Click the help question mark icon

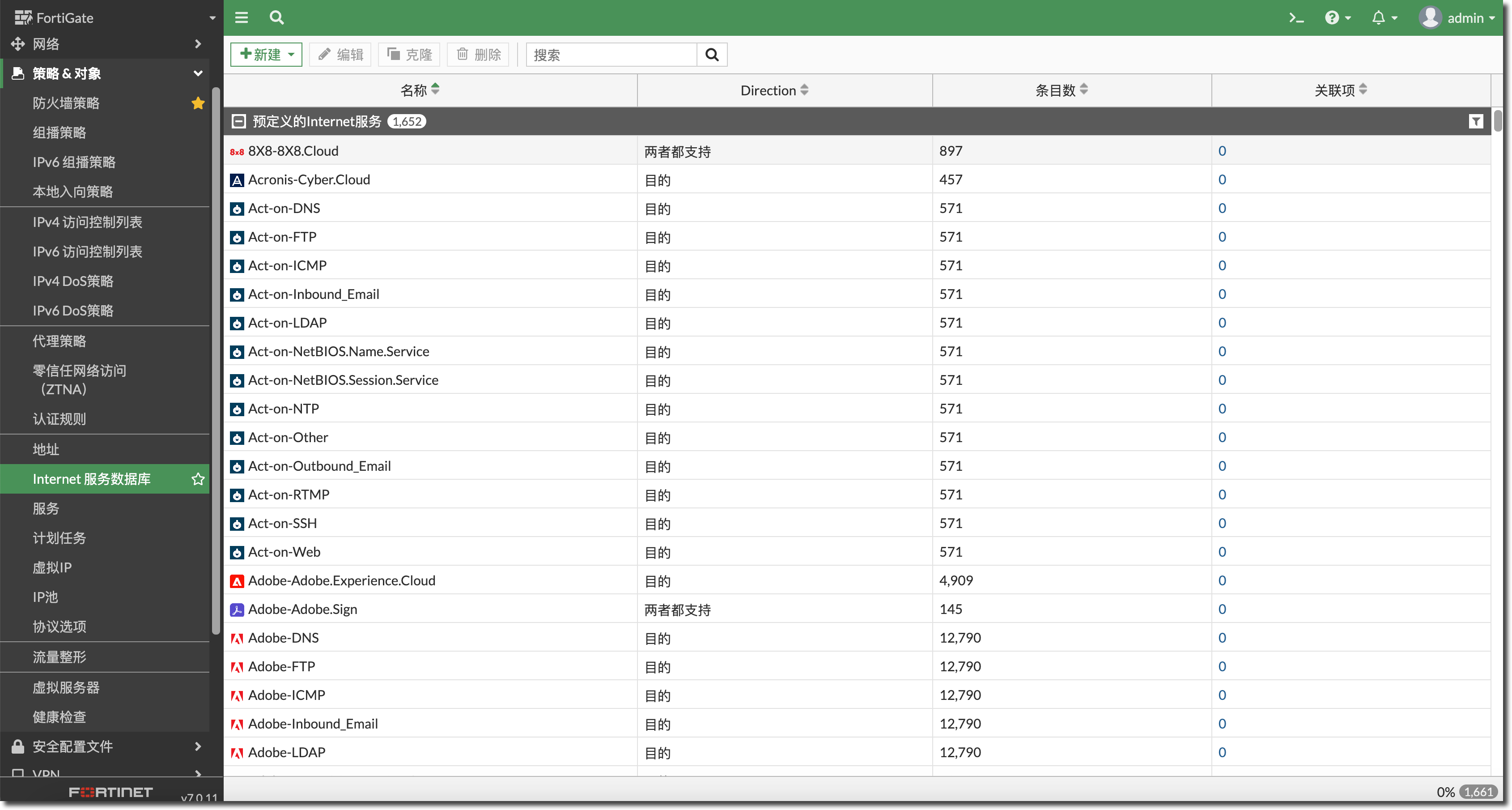[1332, 17]
